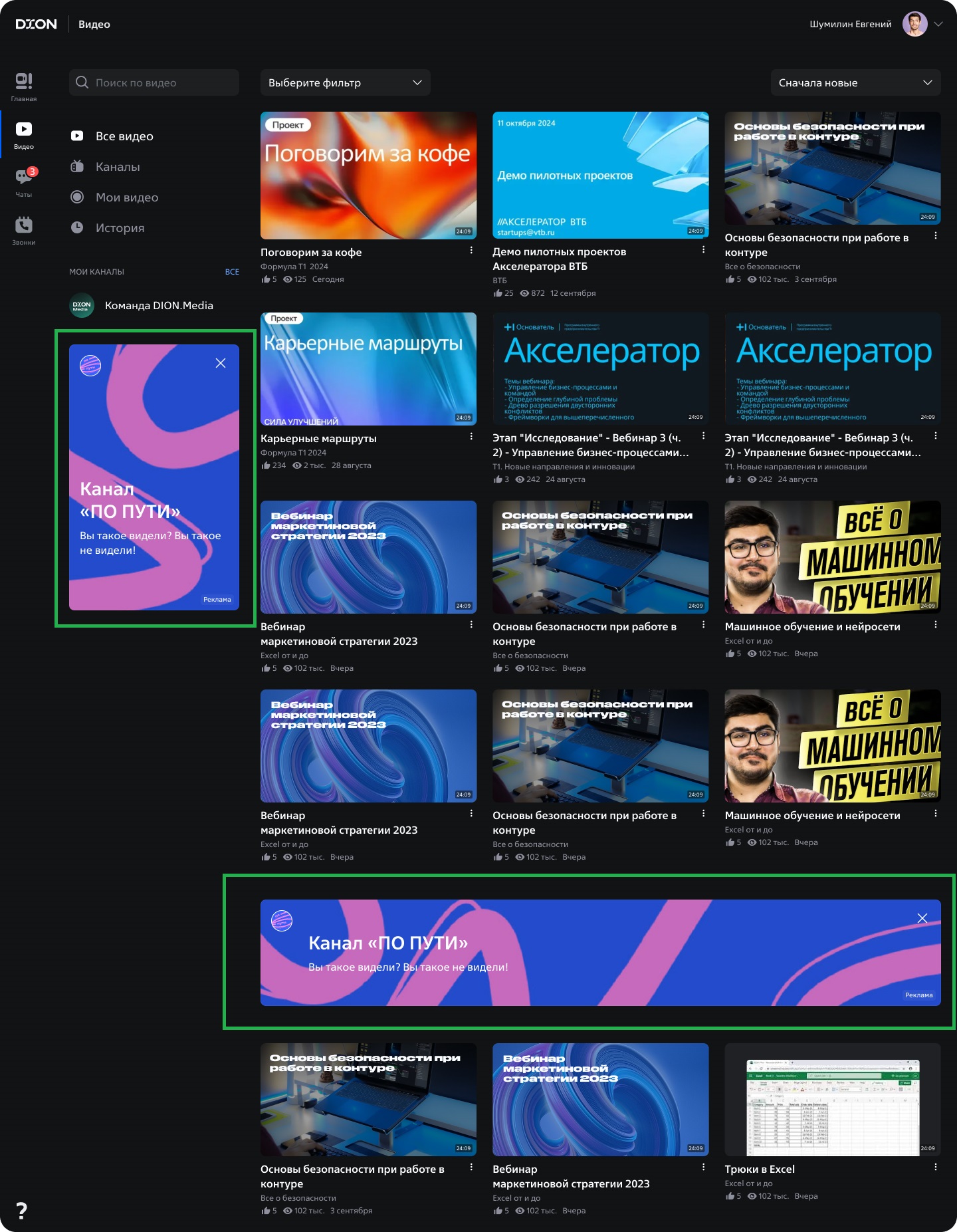Viewport: 957px width, 1232px height.
Task: Click ВСЕ link next to Мои каналы
Action: point(232,272)
